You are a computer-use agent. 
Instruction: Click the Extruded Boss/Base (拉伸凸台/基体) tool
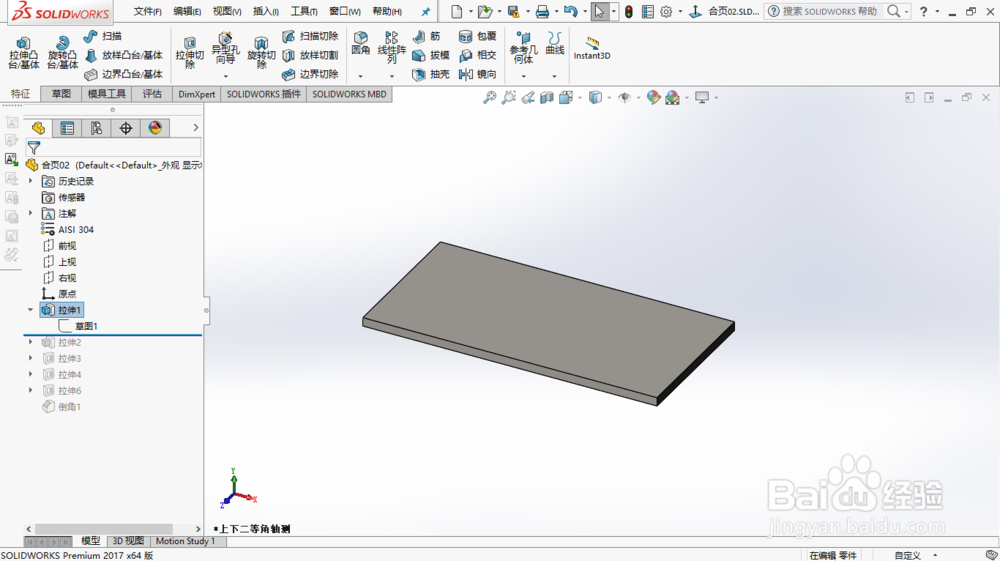[24, 52]
